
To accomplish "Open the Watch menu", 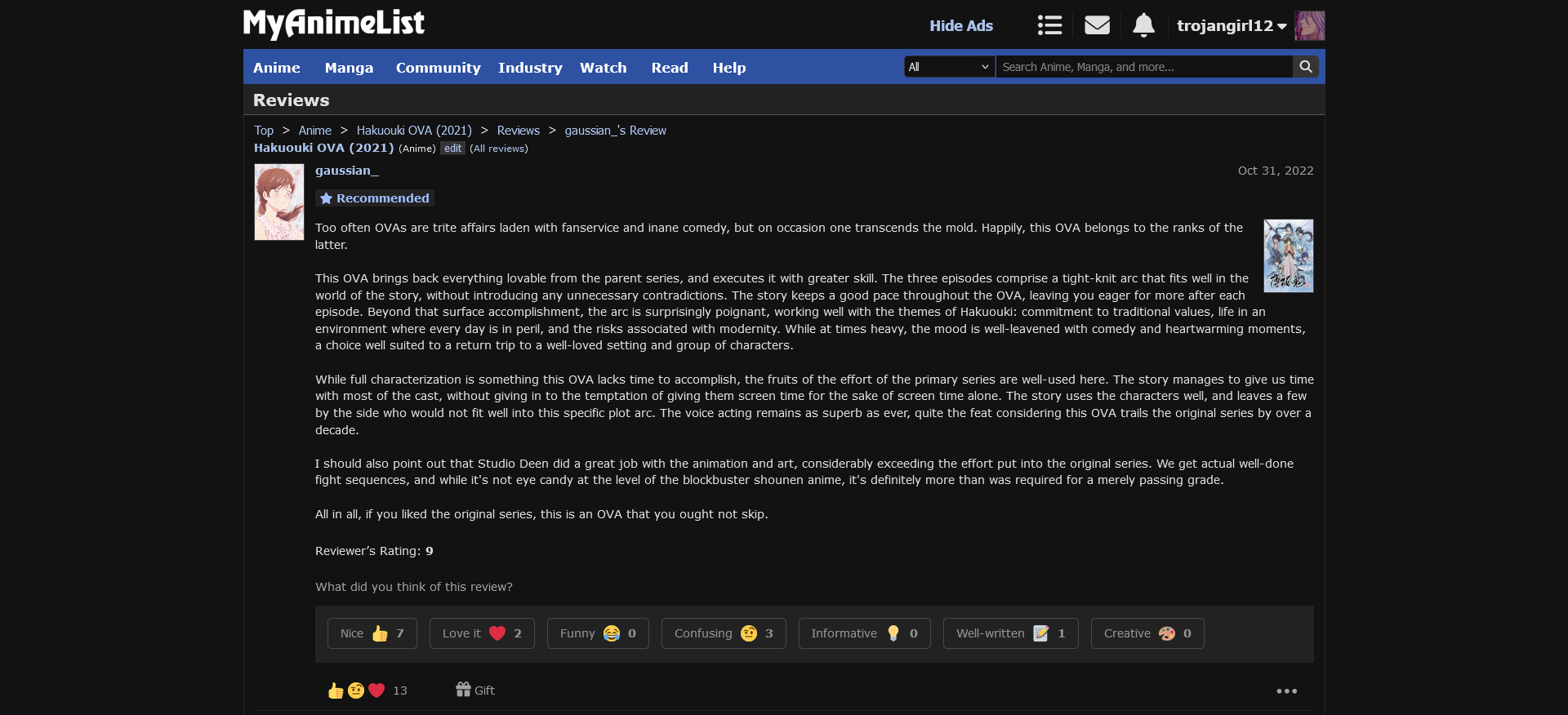I will (603, 68).
